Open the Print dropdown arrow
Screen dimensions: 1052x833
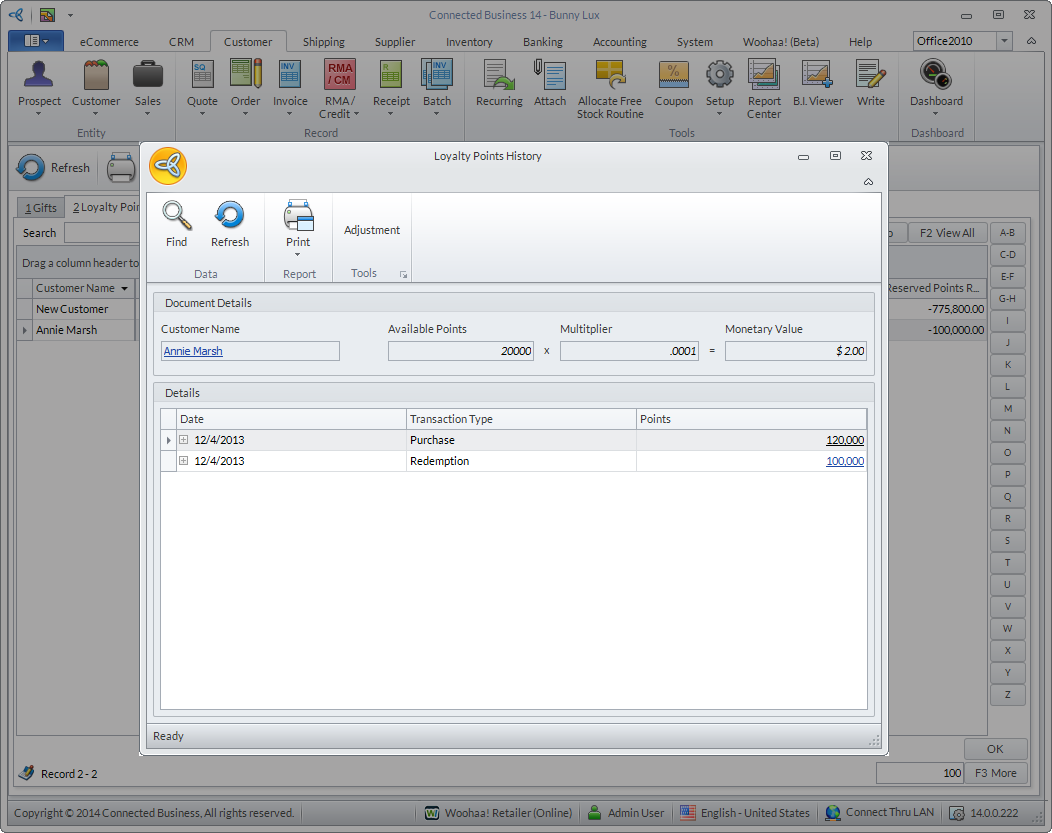point(298,255)
